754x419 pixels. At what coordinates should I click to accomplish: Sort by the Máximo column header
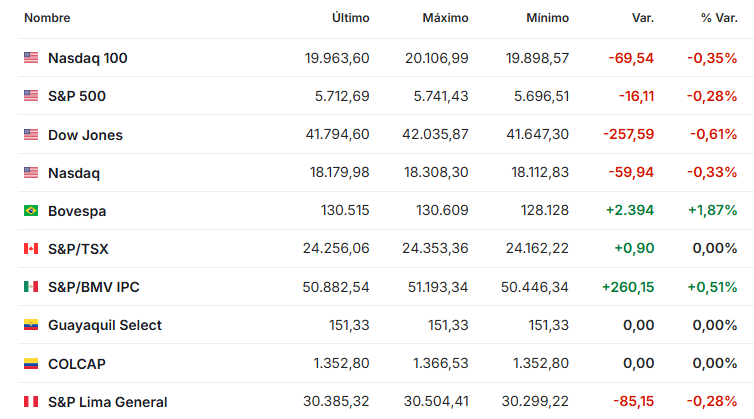[445, 18]
